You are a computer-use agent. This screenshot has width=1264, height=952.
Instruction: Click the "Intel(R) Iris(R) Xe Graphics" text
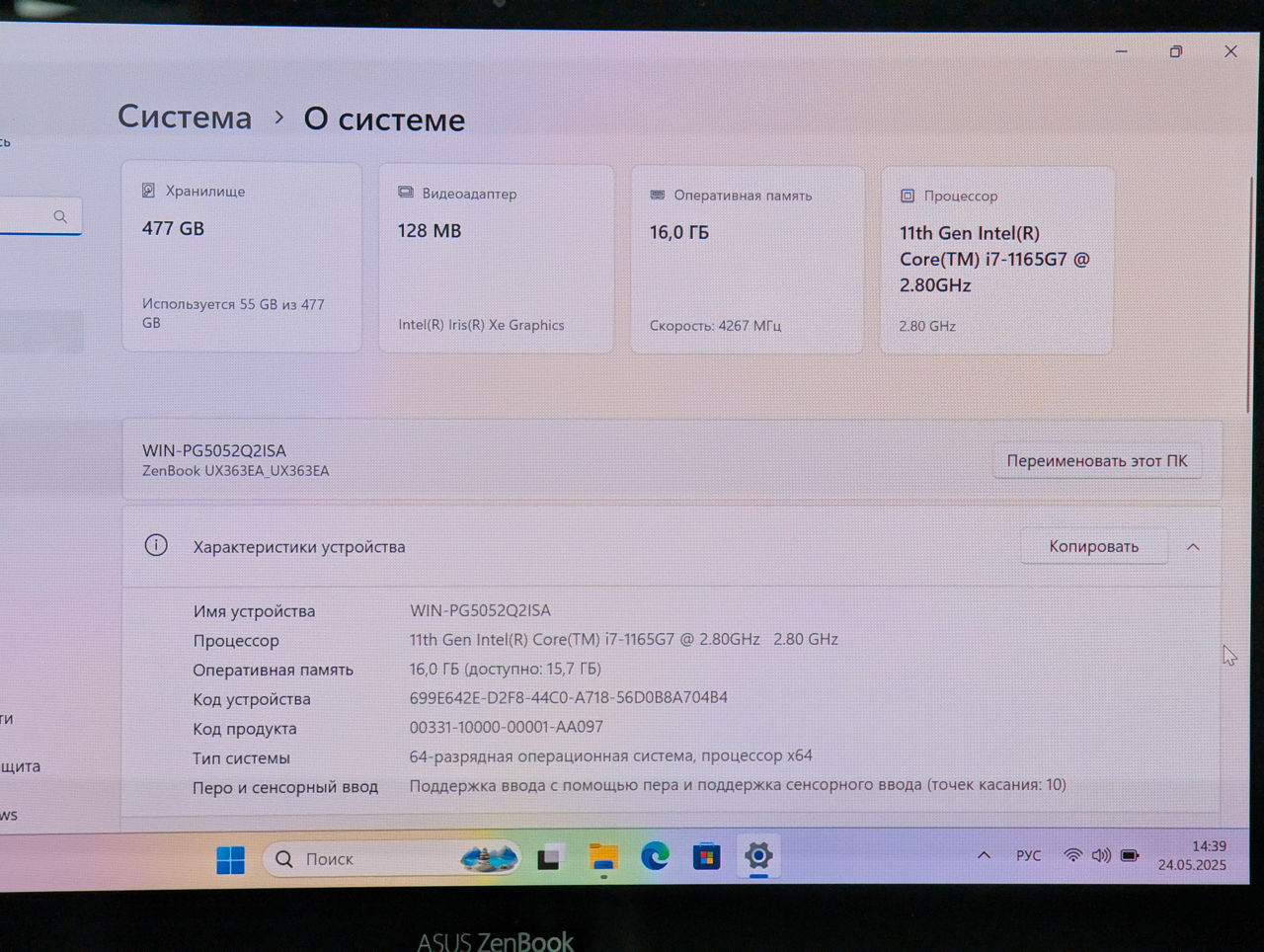(481, 325)
